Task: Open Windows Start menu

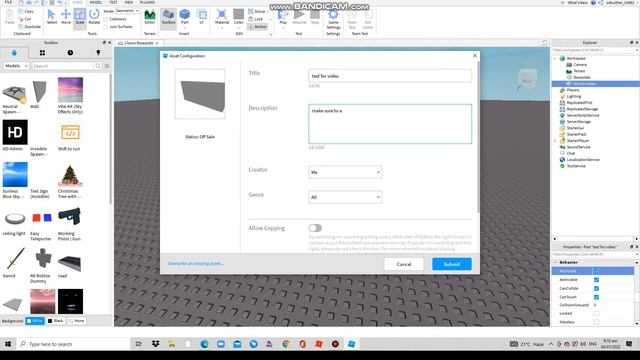Action: coord(8,344)
